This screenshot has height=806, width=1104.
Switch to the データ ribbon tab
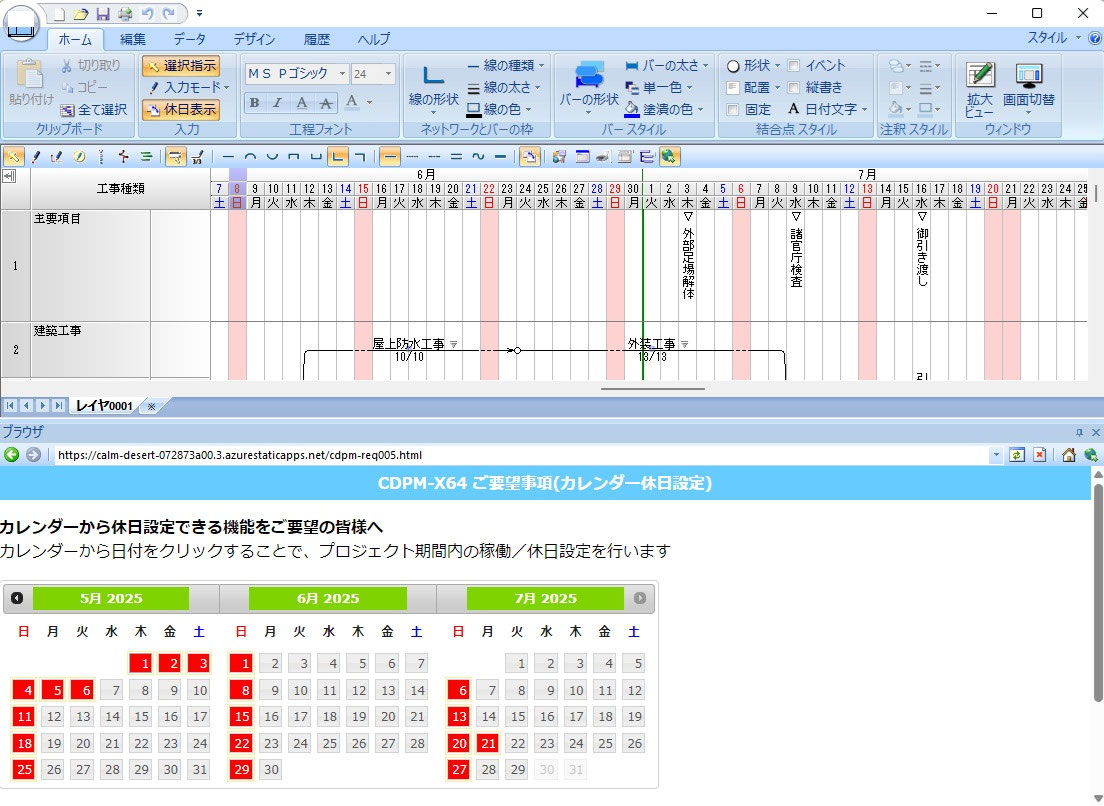pos(189,39)
